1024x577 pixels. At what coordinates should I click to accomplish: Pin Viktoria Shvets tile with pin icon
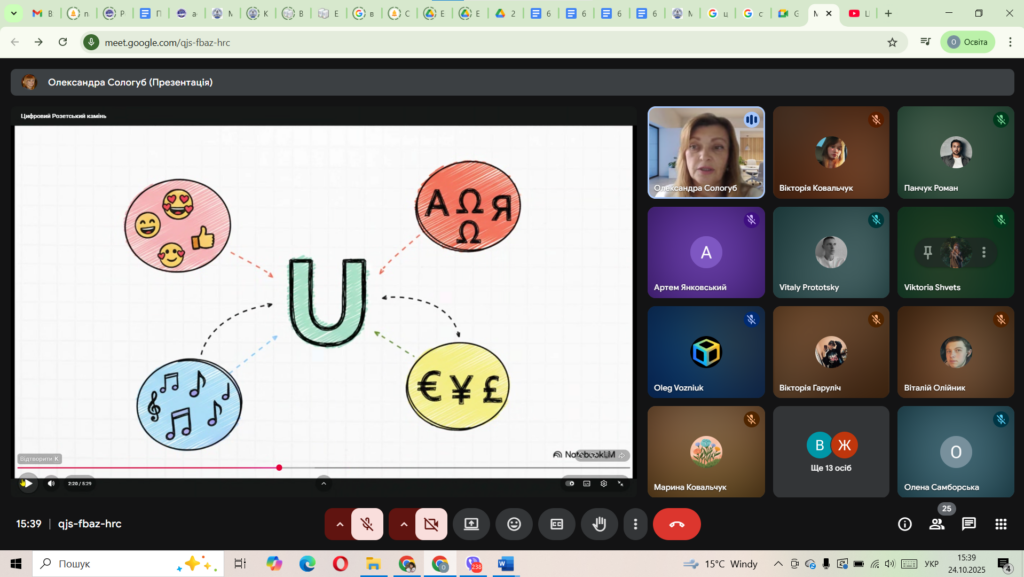tap(928, 253)
